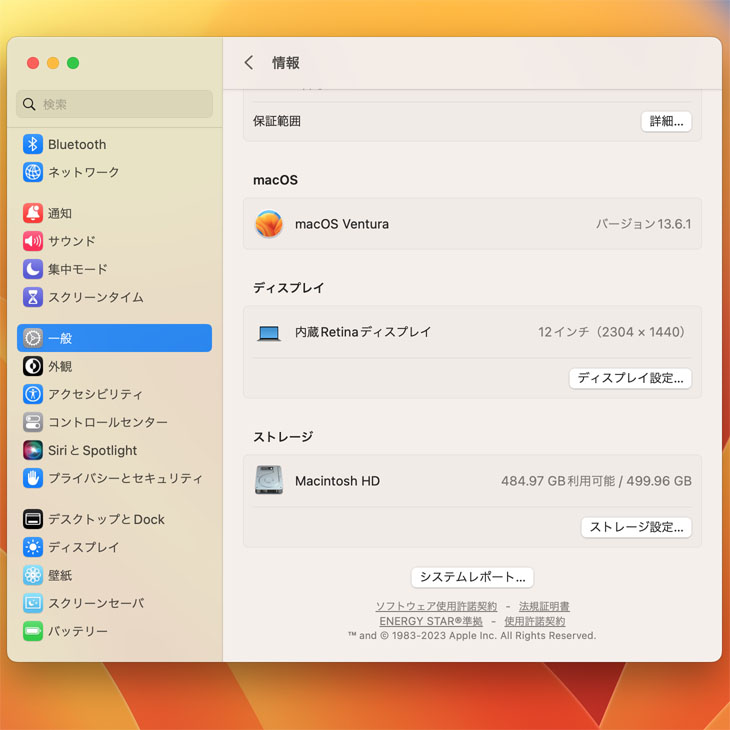
Task: Click the ディスプレイ sun icon in sidebar
Action: tap(33, 547)
